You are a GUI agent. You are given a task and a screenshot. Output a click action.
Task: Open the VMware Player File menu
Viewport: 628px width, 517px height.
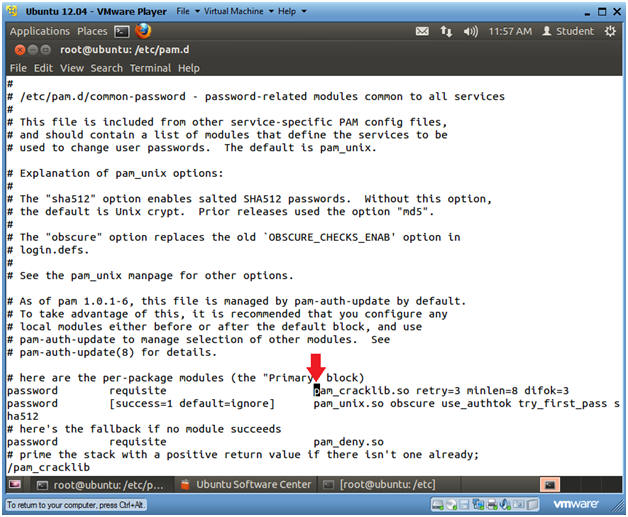tap(187, 11)
